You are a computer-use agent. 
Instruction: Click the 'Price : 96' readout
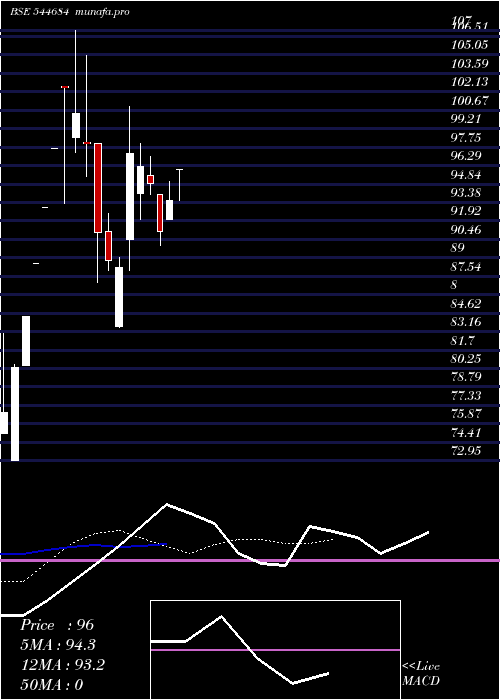point(57,625)
